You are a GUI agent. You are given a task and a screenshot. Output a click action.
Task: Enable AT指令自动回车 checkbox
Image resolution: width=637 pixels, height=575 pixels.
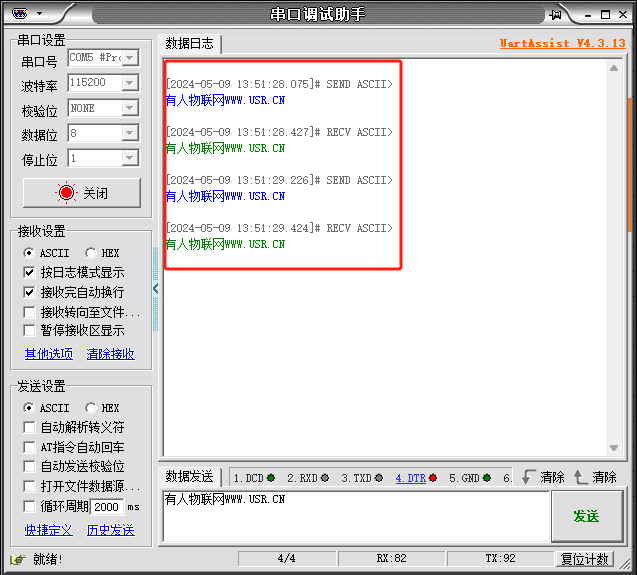(x=29, y=447)
